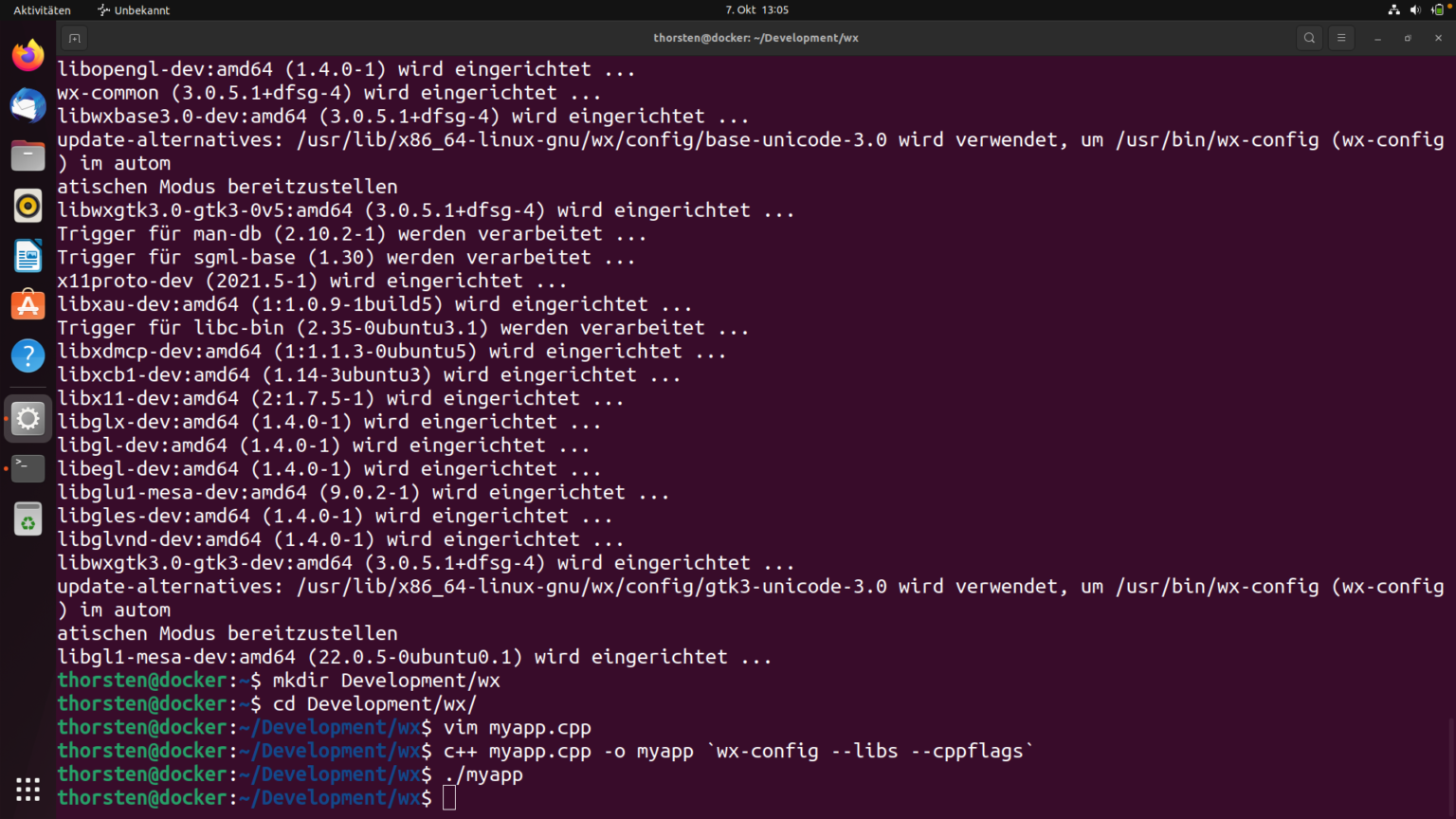Open LibreOffice Writer from dock
Screen dimensions: 1456x819
point(27,256)
